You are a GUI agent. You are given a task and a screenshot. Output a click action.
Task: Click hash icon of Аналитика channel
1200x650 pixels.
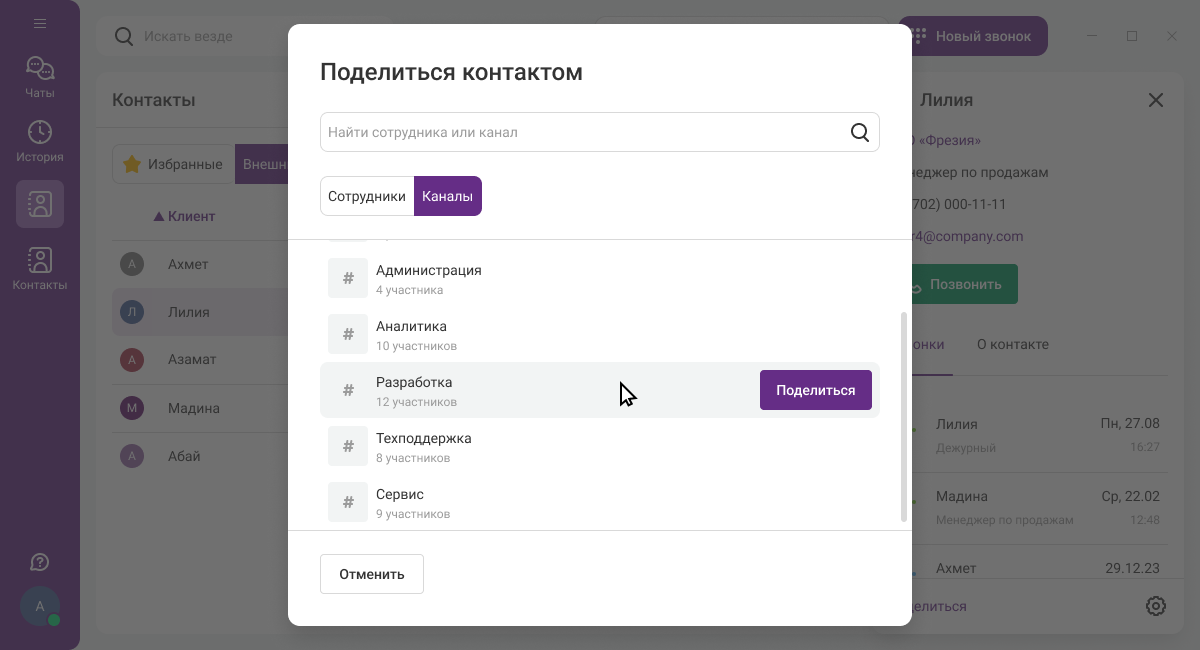(348, 334)
